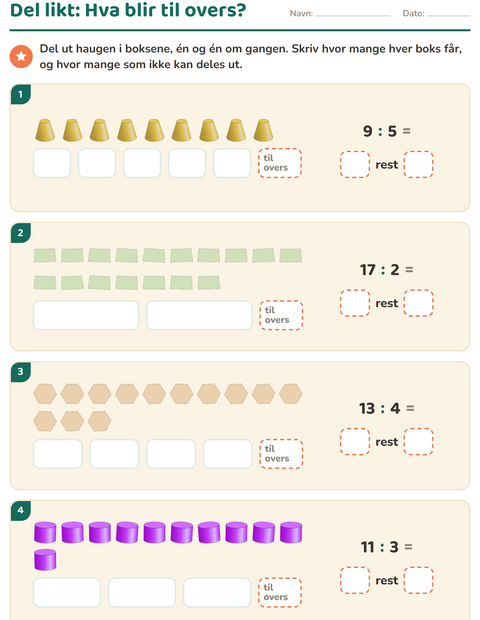
Task: Click the quotient box for 13 : 4
Action: click(x=355, y=442)
